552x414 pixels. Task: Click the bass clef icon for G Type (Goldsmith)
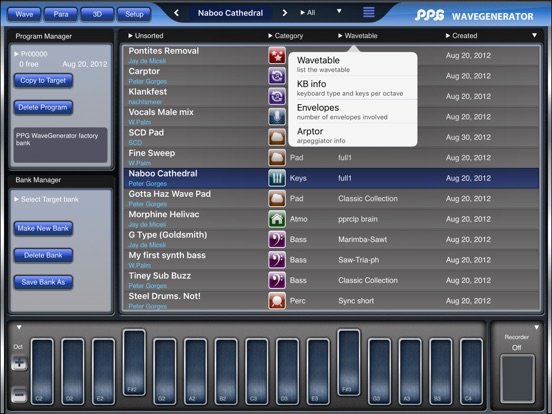pos(277,239)
